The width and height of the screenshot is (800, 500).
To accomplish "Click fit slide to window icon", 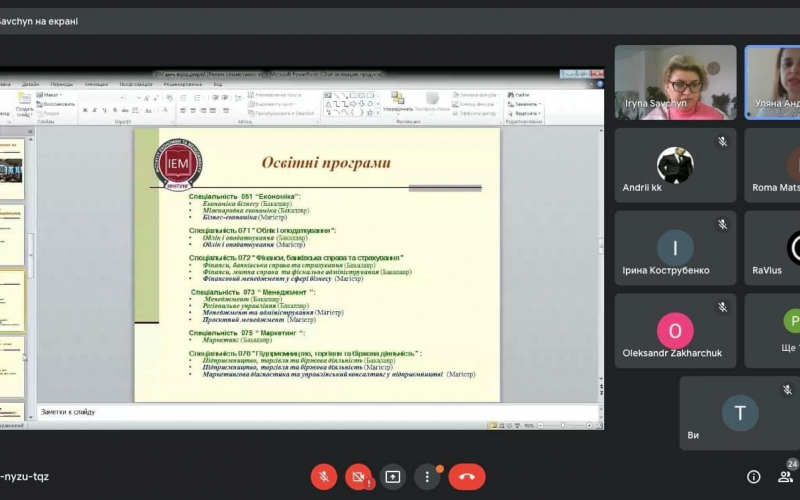I will point(599,426).
